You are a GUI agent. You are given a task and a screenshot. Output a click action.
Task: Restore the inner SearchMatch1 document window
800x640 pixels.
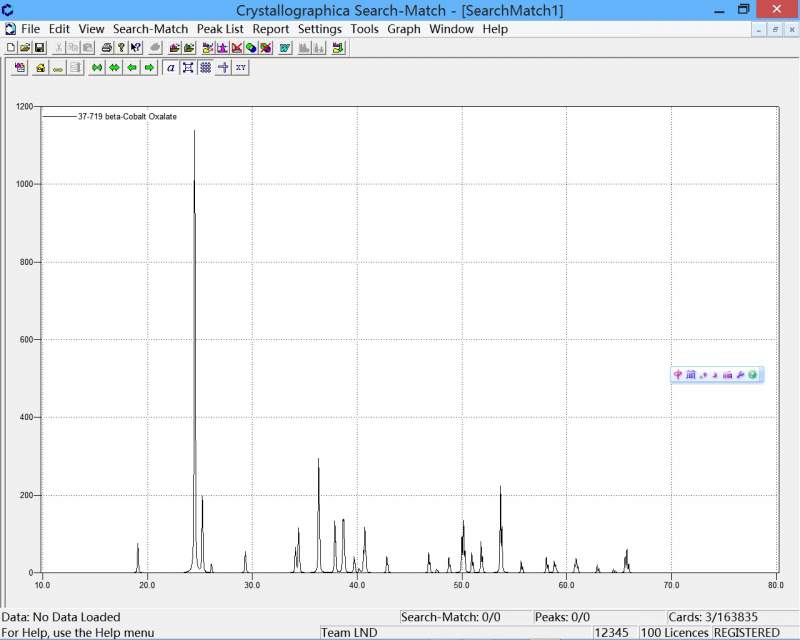[x=775, y=30]
